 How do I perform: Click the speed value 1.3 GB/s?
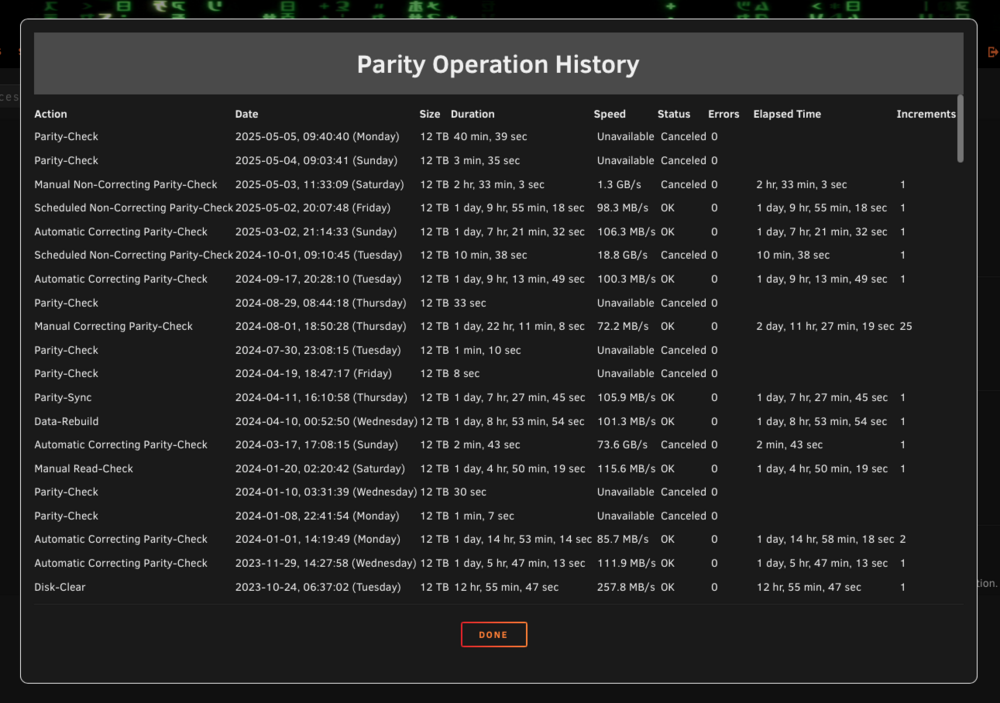(x=619, y=184)
